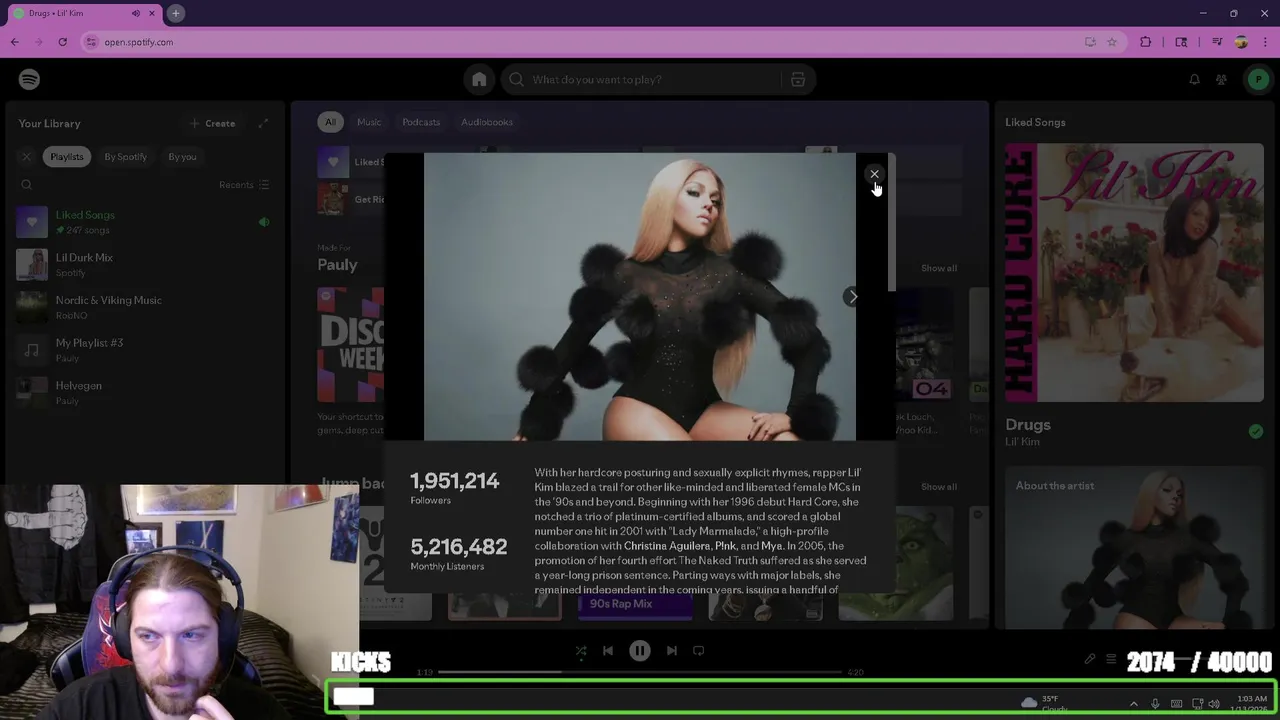
Task: Open Friend Activity icon
Action: point(1221,79)
